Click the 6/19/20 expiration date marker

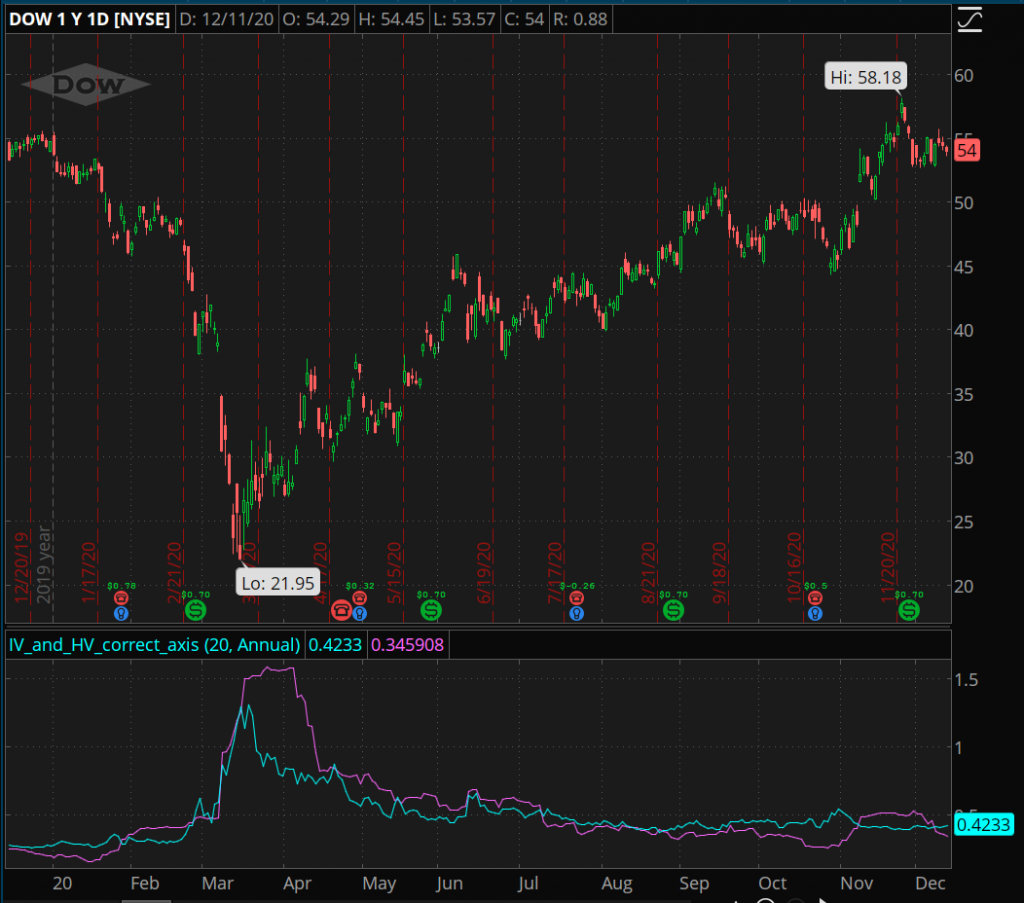coord(484,572)
